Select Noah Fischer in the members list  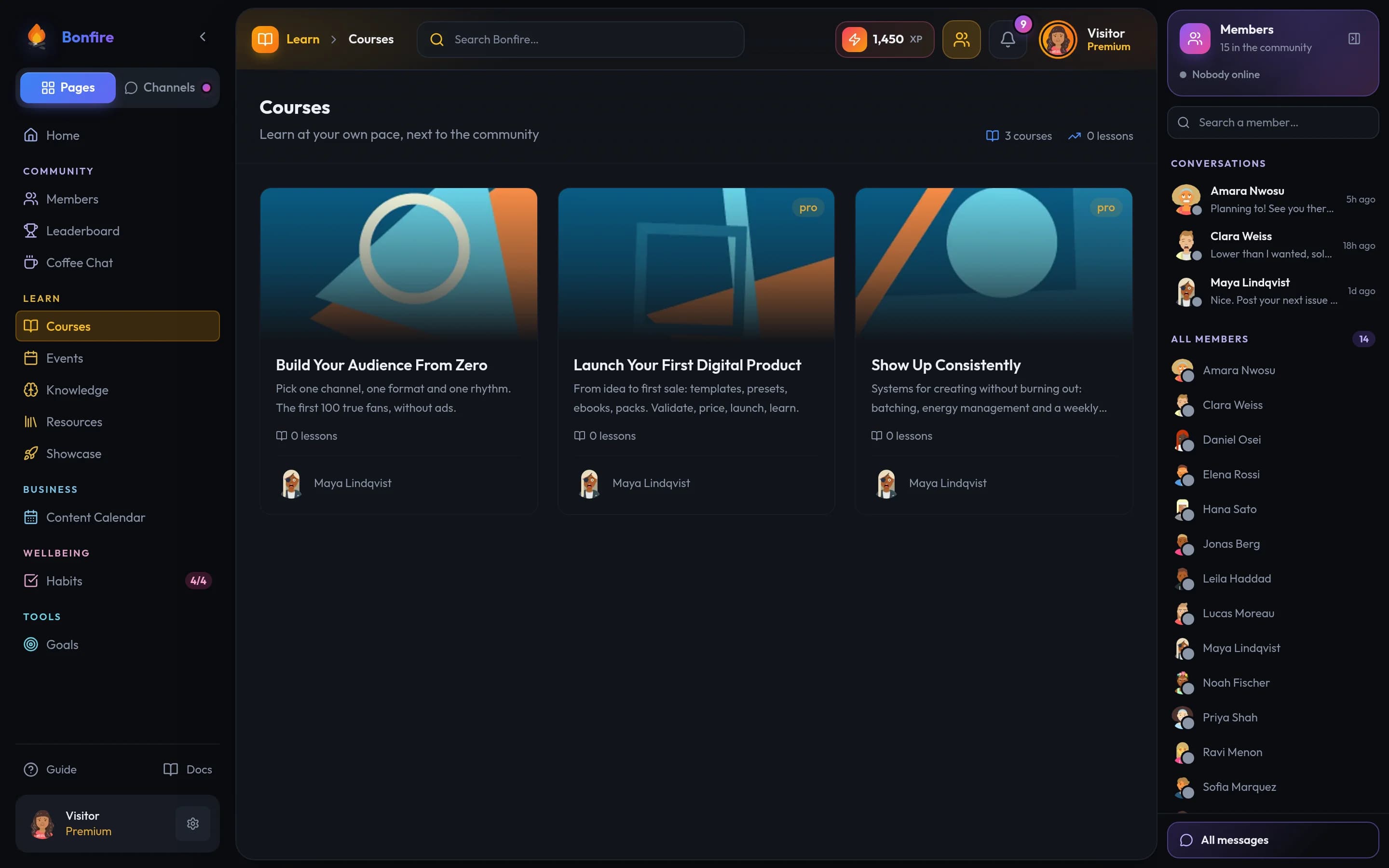tap(1272, 682)
